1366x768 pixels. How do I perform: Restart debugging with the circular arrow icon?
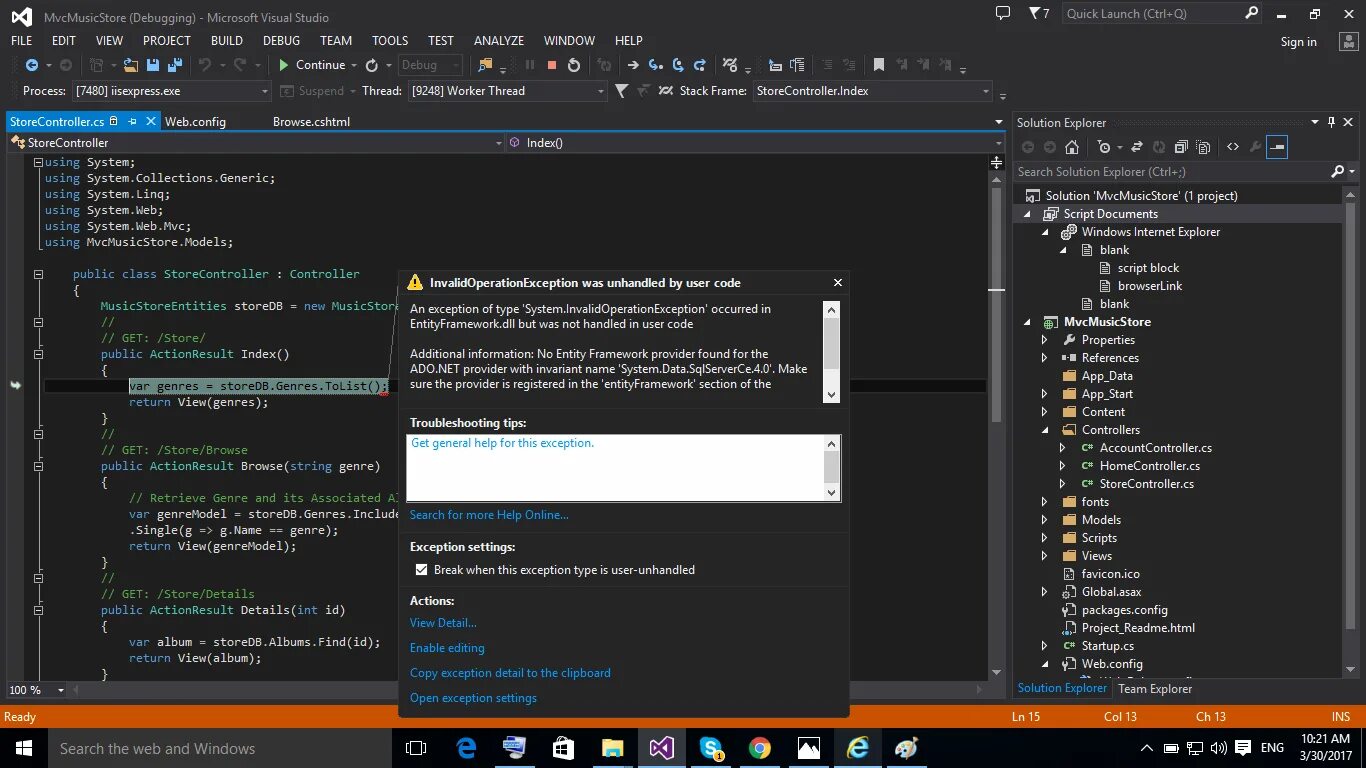coord(574,65)
